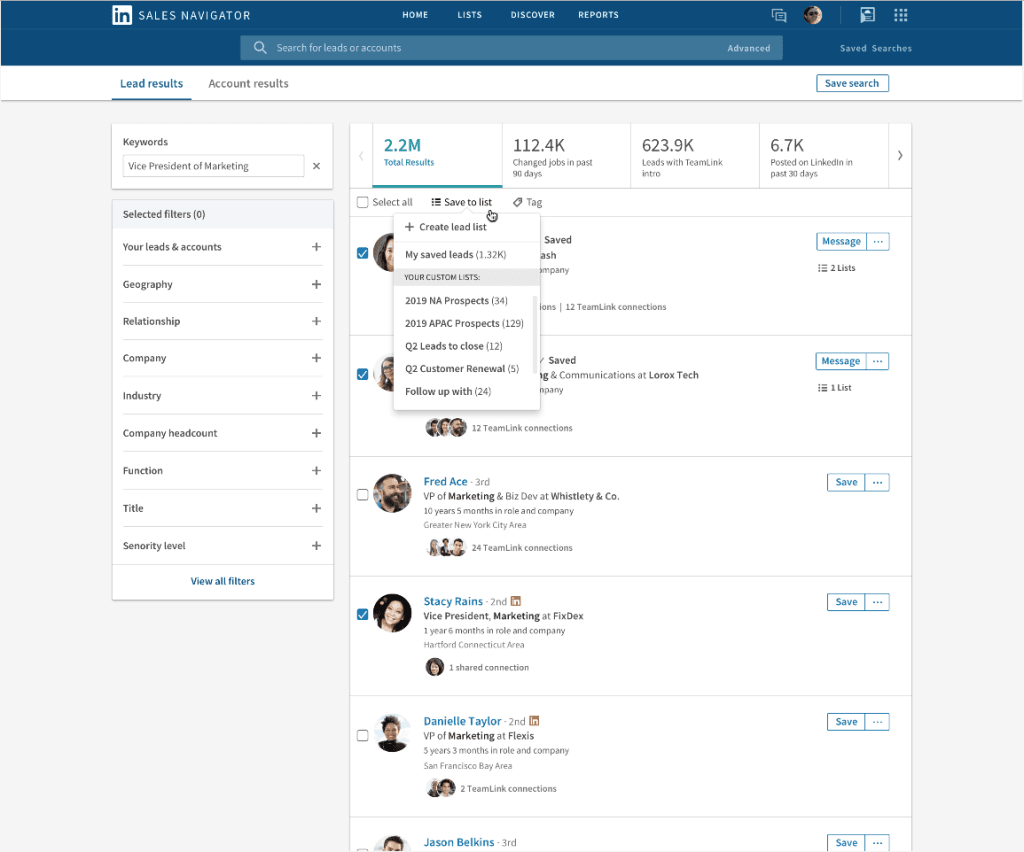Click the Save search button

[852, 83]
